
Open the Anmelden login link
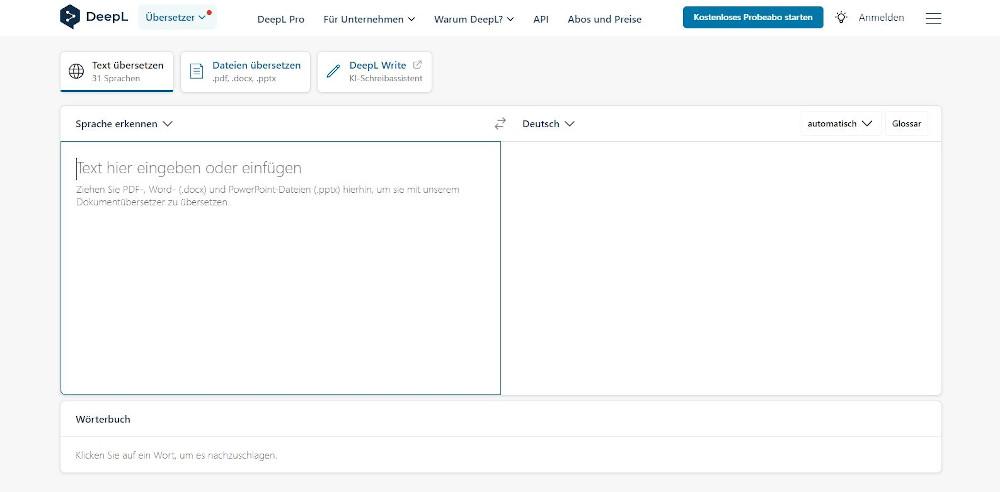coord(881,18)
